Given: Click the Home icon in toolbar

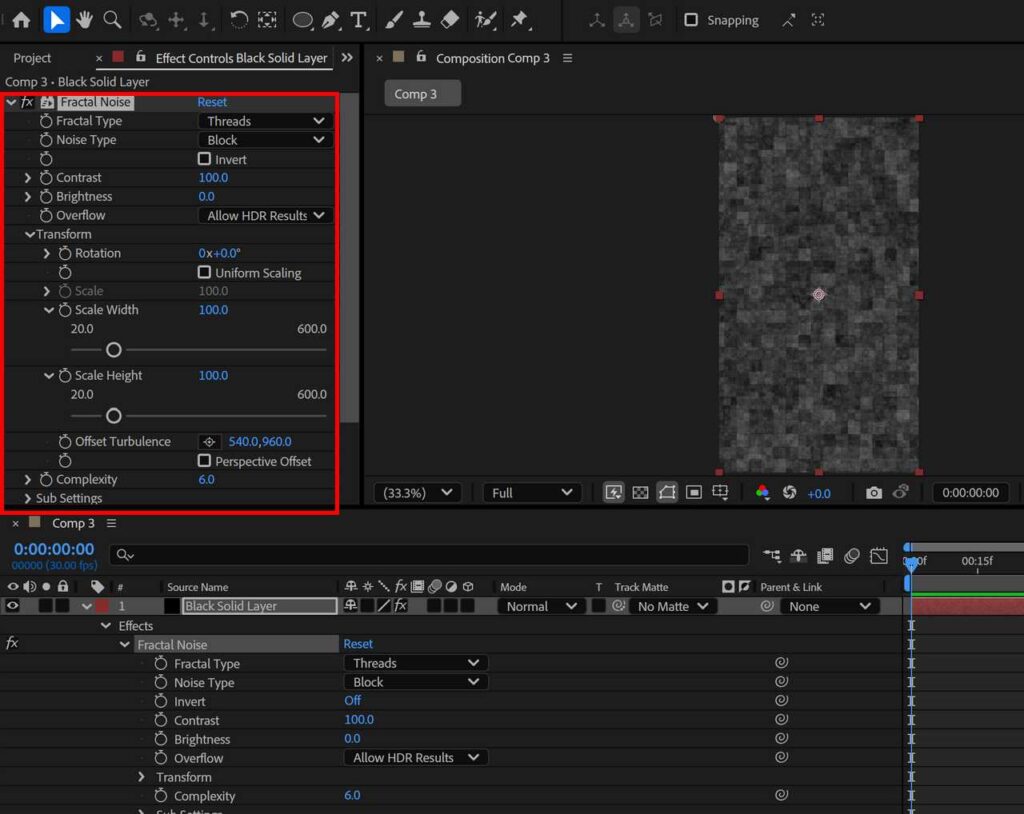Looking at the screenshot, I should pyautogui.click(x=21, y=20).
